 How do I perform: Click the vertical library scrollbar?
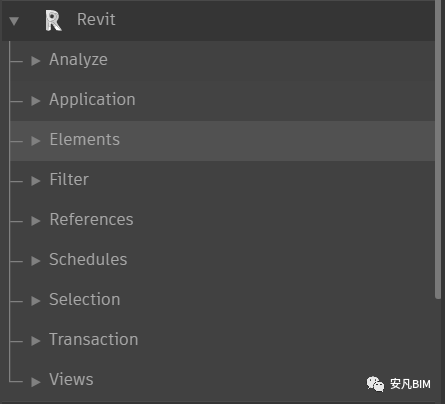click(x=438, y=149)
